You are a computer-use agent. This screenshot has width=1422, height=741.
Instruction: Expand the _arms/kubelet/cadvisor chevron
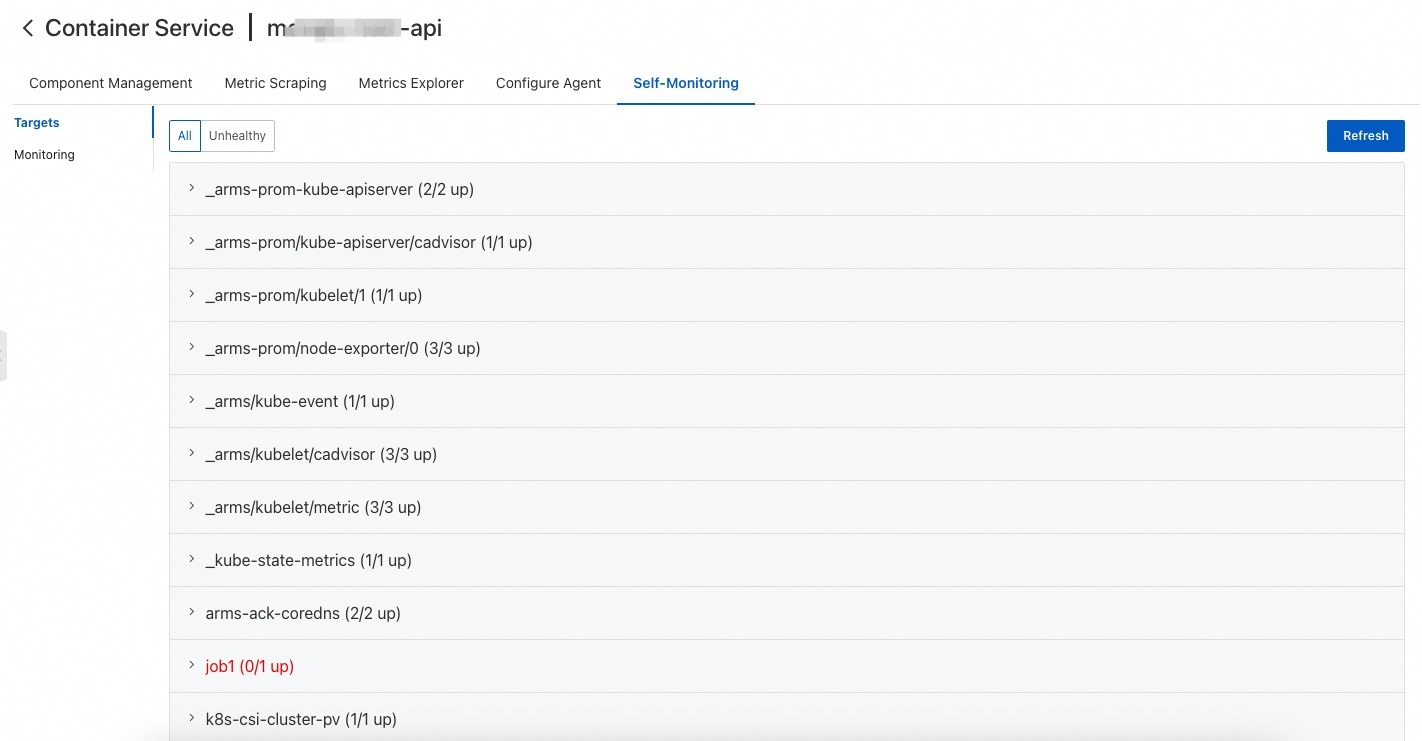pos(191,453)
